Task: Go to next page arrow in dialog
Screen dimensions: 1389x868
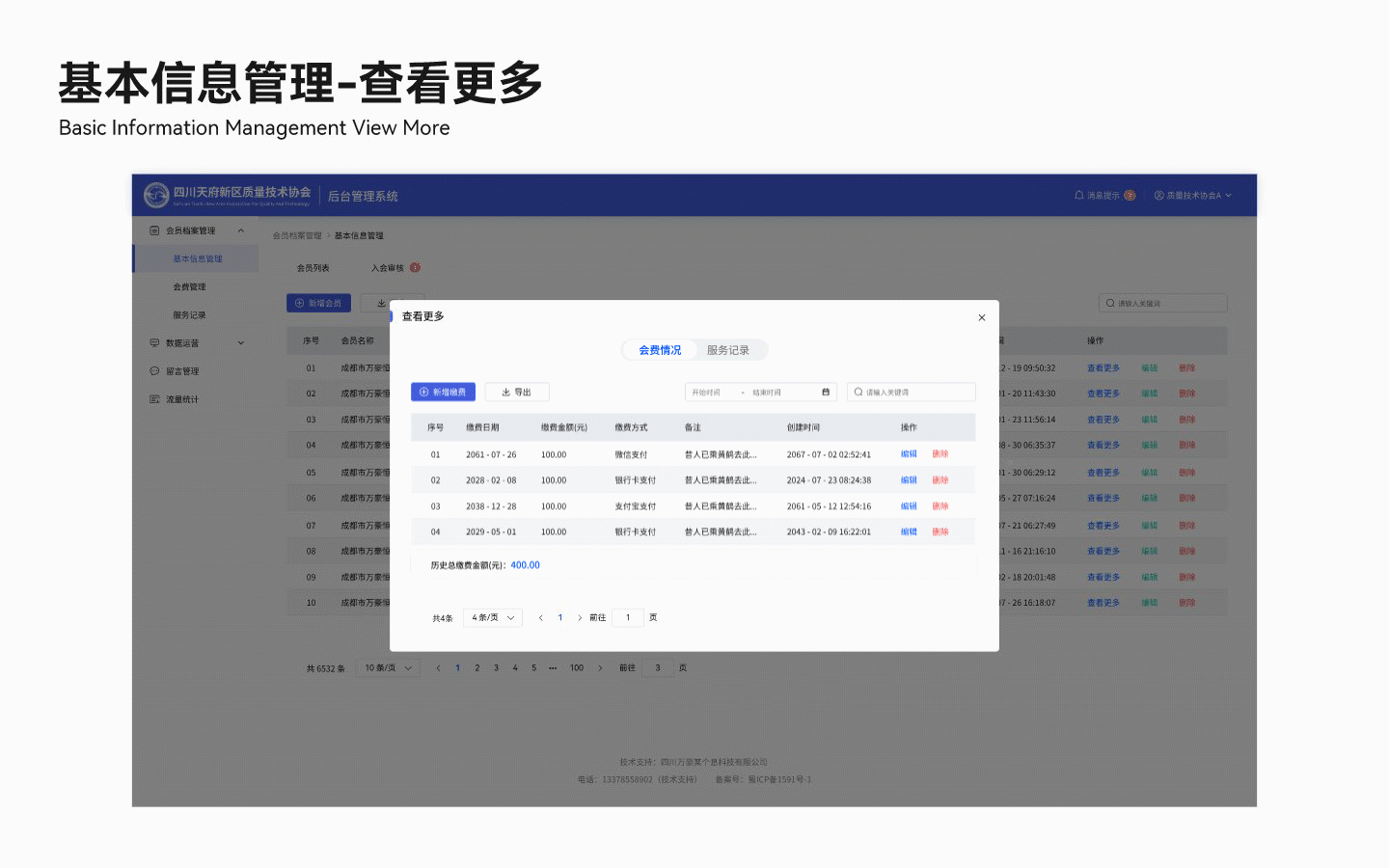Action: coord(580,618)
